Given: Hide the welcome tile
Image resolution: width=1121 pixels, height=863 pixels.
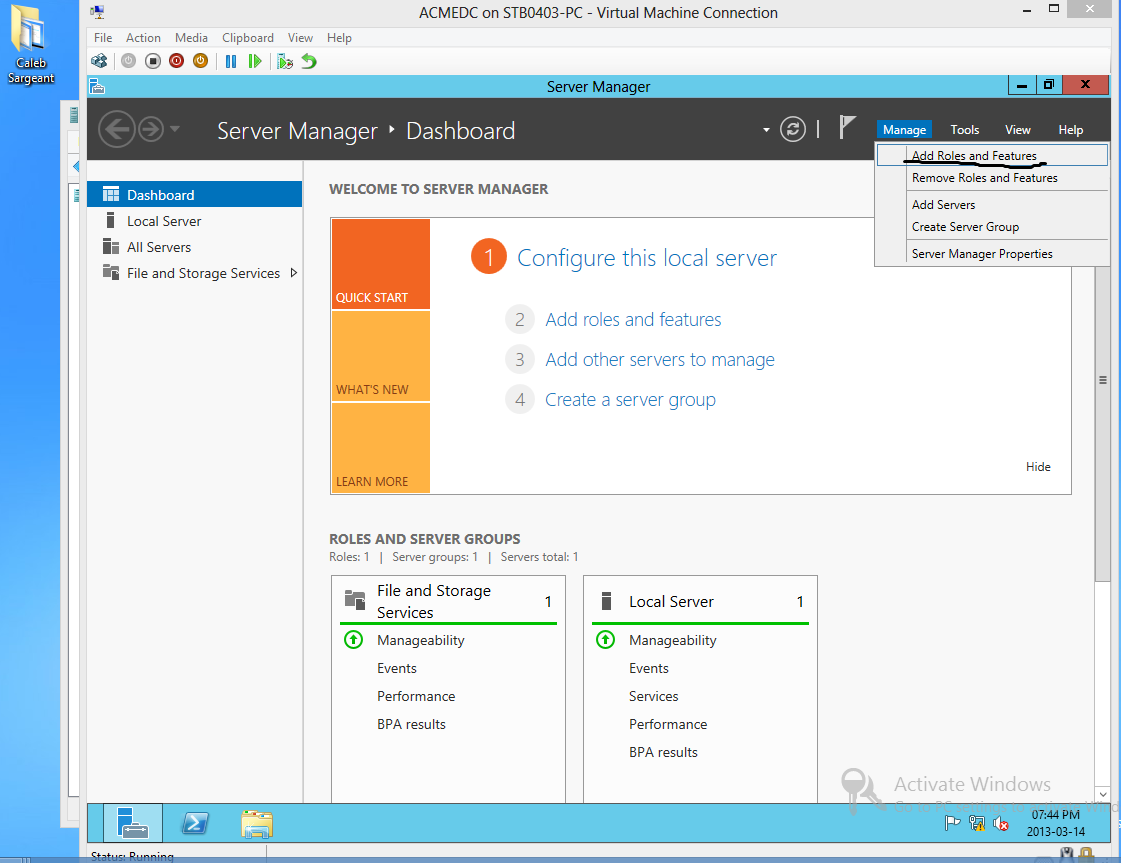Looking at the screenshot, I should 1037,466.
